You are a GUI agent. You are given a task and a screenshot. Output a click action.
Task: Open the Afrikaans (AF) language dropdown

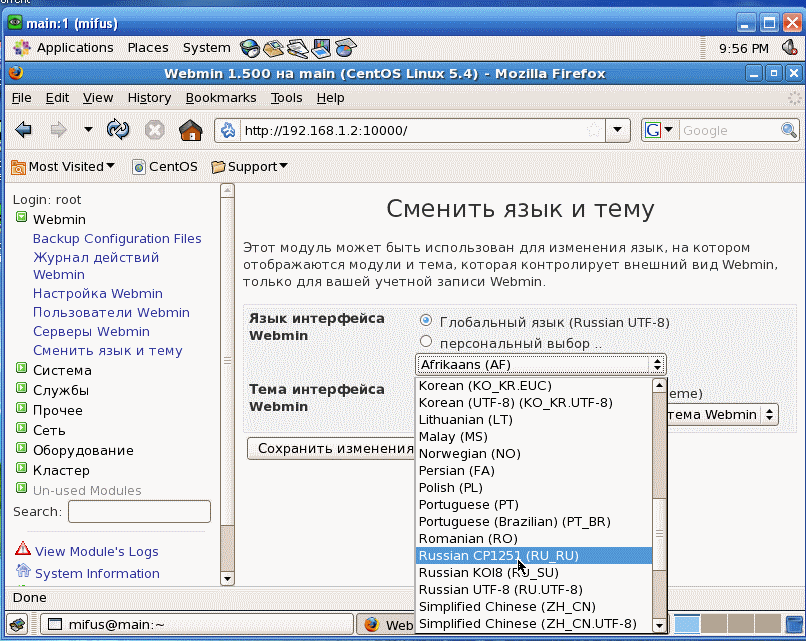point(541,364)
